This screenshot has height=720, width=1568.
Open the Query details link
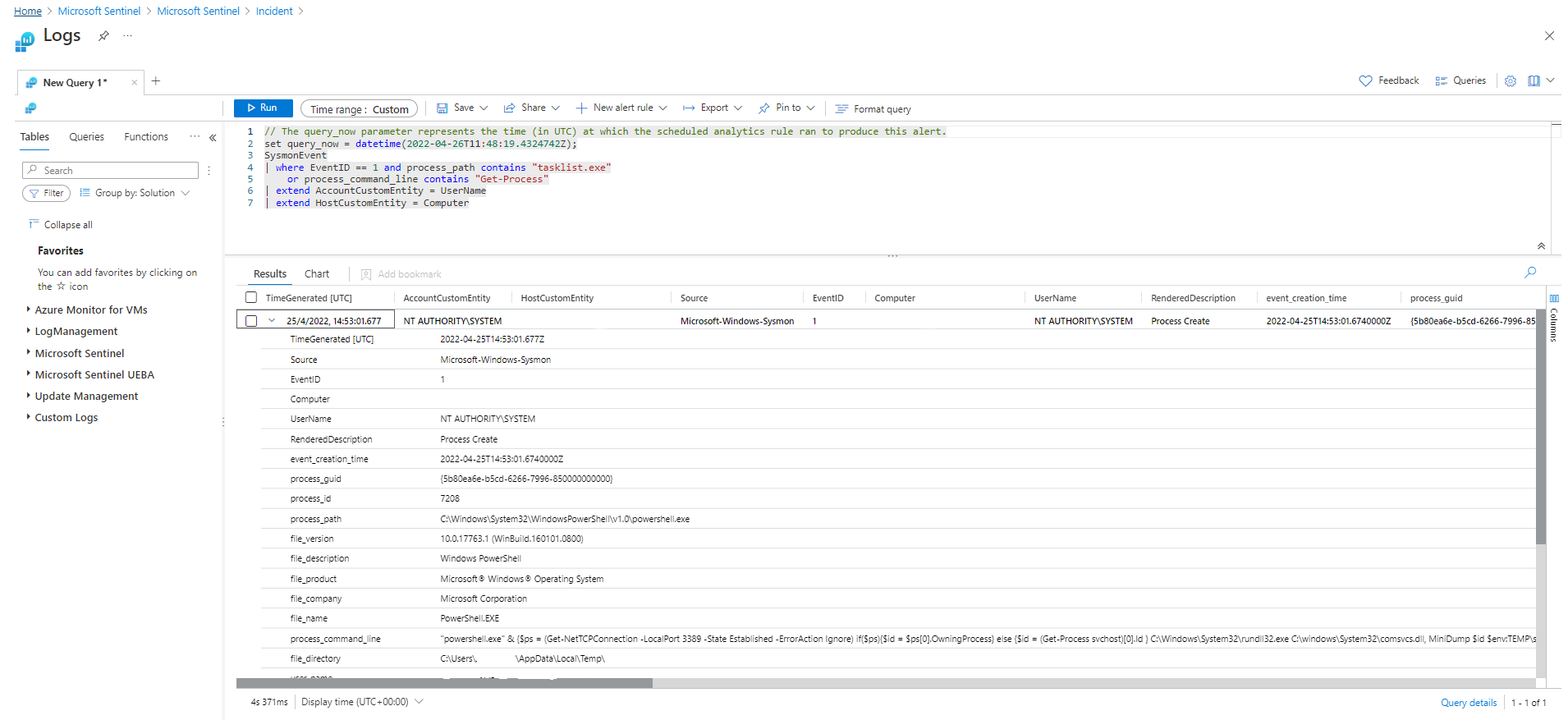point(1468,703)
